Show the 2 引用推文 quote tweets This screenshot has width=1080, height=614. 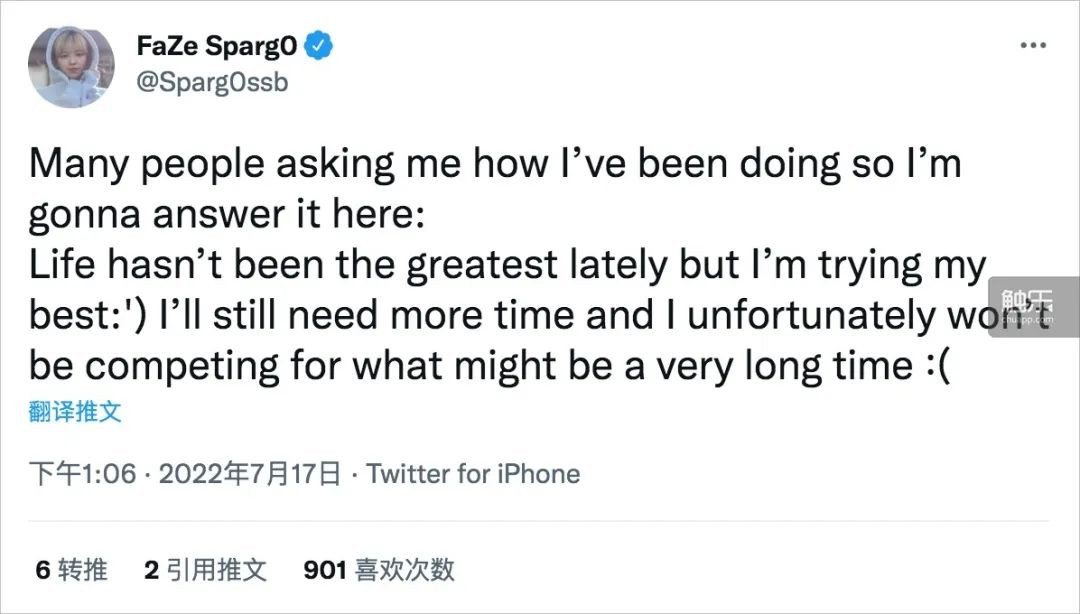[205, 570]
